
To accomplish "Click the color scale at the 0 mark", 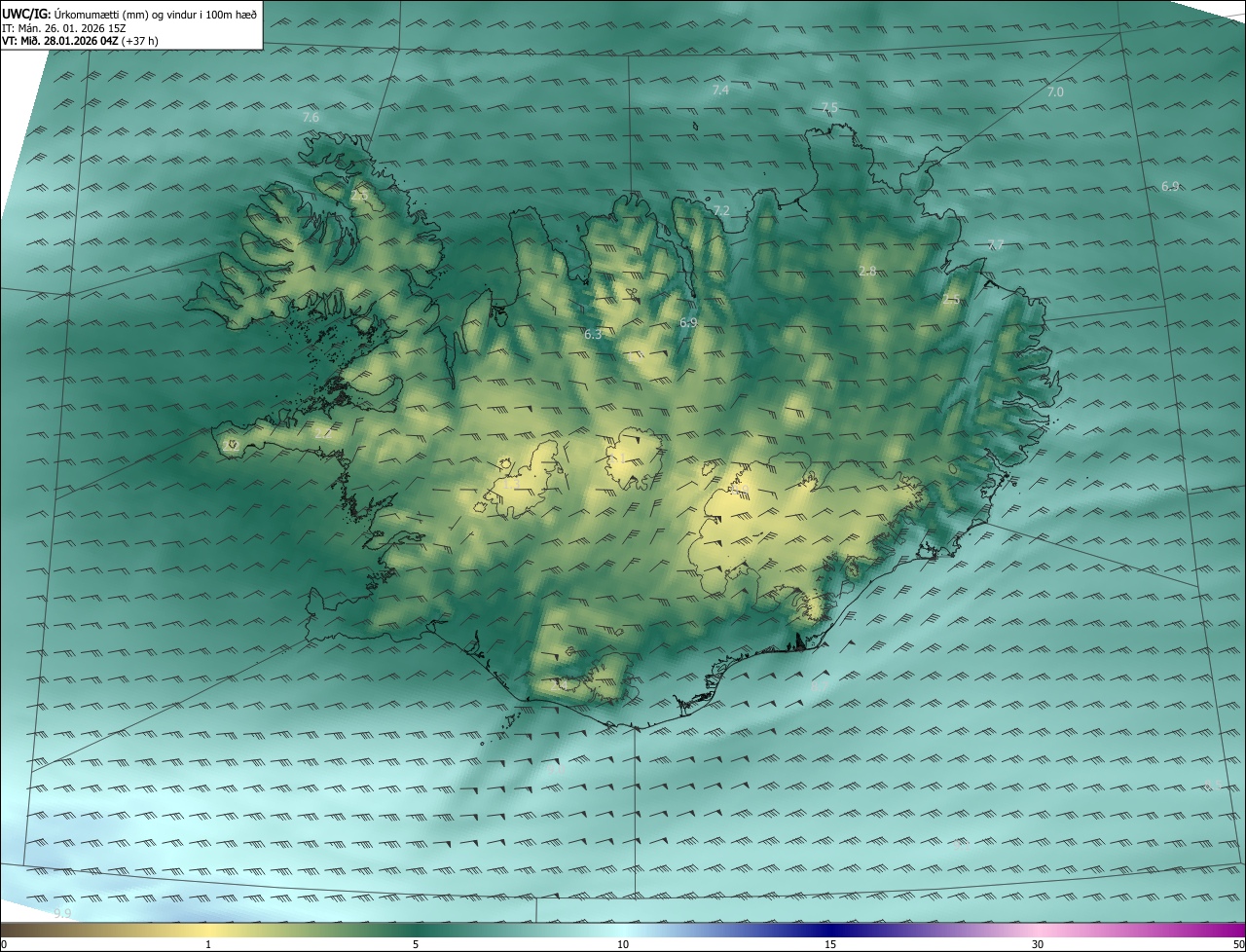I will 4,944.
